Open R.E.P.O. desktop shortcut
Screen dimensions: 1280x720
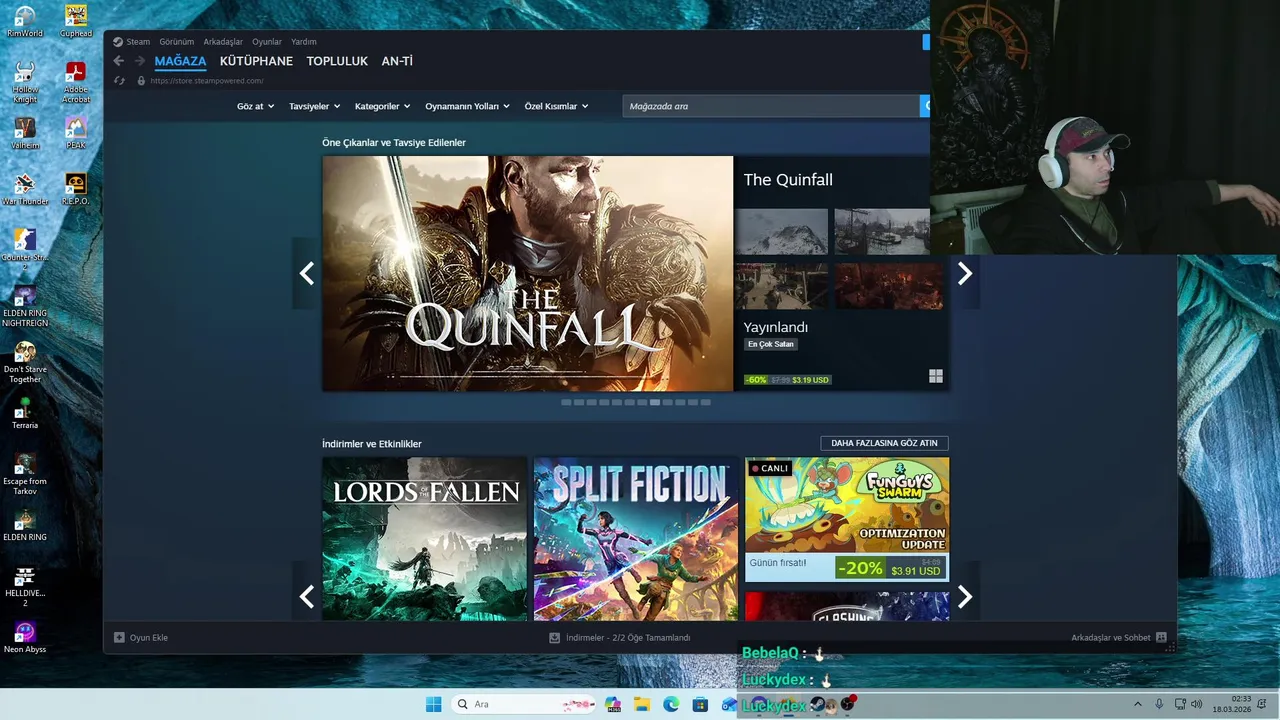76,189
